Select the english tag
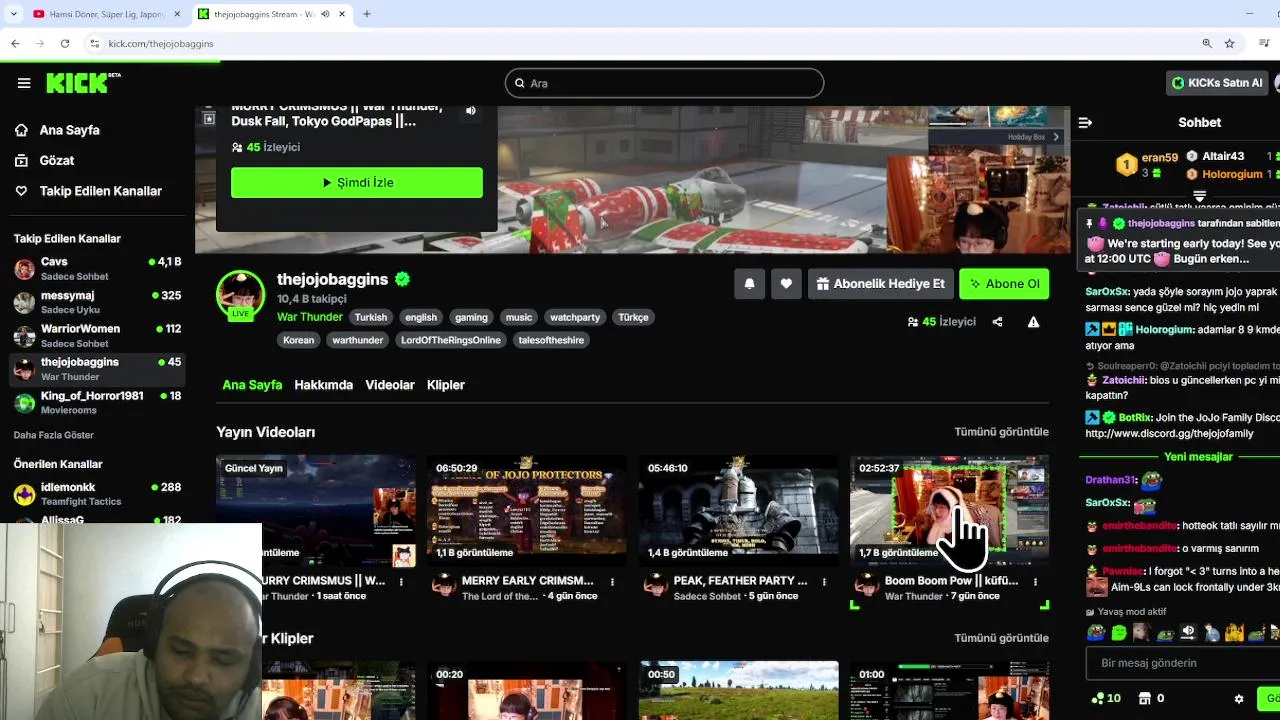 click(421, 317)
